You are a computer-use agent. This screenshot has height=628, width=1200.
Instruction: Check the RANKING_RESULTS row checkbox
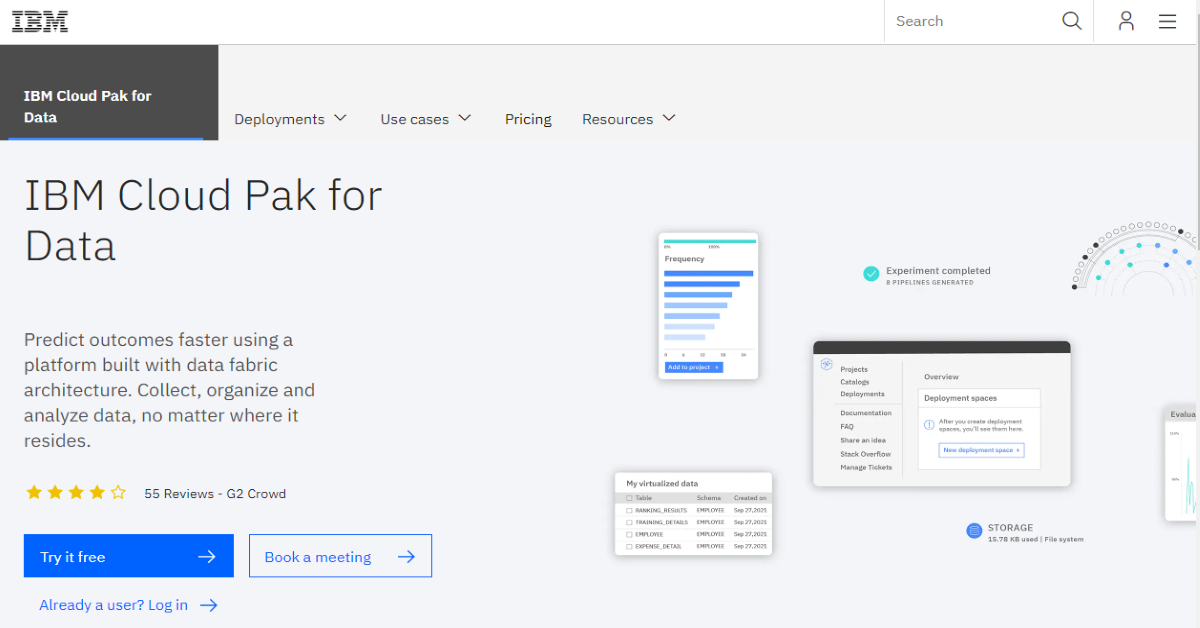coord(629,510)
